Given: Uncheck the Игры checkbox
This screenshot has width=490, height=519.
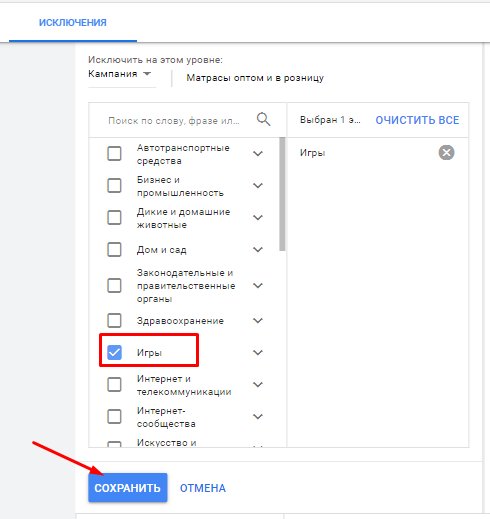Looking at the screenshot, I should pos(114,352).
